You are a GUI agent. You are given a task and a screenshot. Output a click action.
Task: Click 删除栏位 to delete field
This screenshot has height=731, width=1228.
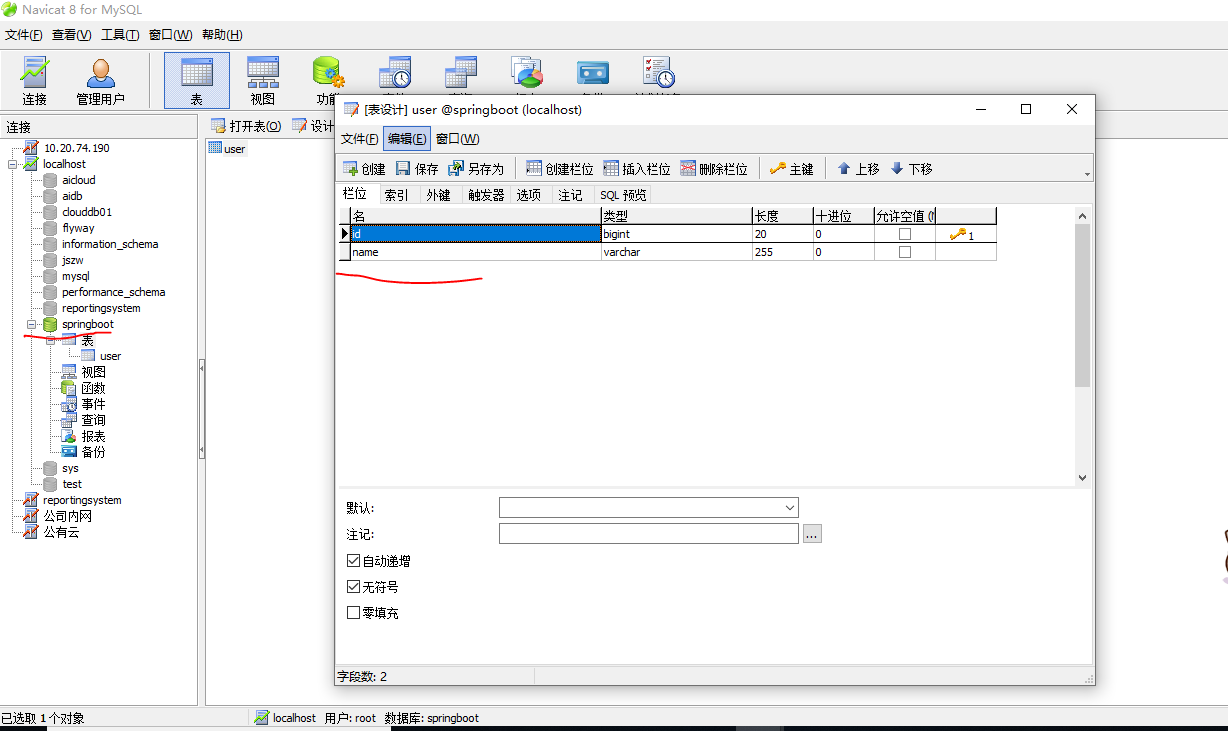(x=713, y=169)
